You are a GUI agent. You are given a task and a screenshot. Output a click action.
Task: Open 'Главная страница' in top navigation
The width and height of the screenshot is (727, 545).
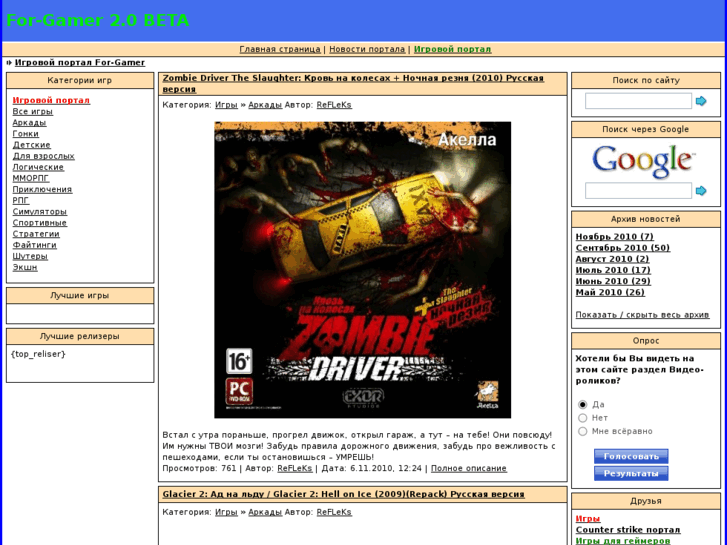[280, 49]
